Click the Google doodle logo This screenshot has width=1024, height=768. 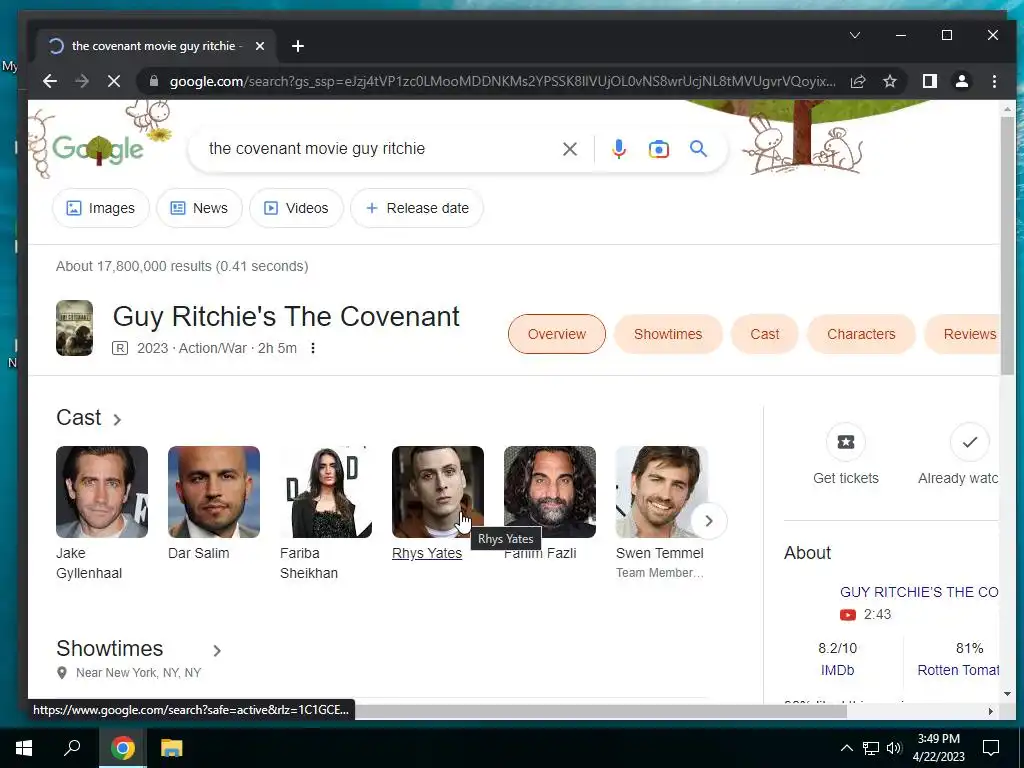click(x=98, y=148)
